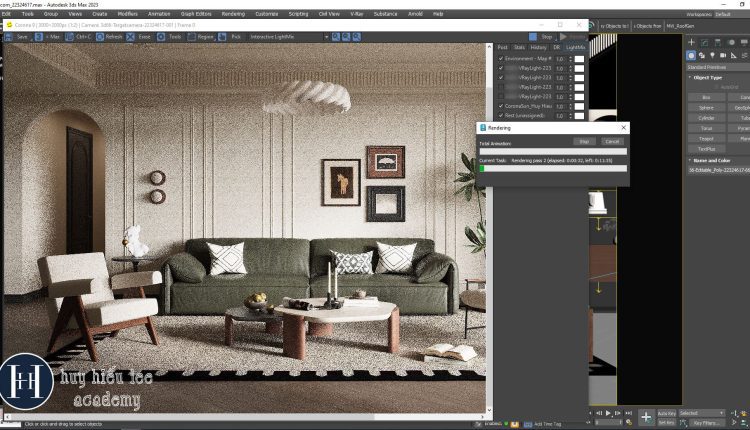Viewport: 750px width, 430px height.
Task: Play the animation
Action: 608,413
